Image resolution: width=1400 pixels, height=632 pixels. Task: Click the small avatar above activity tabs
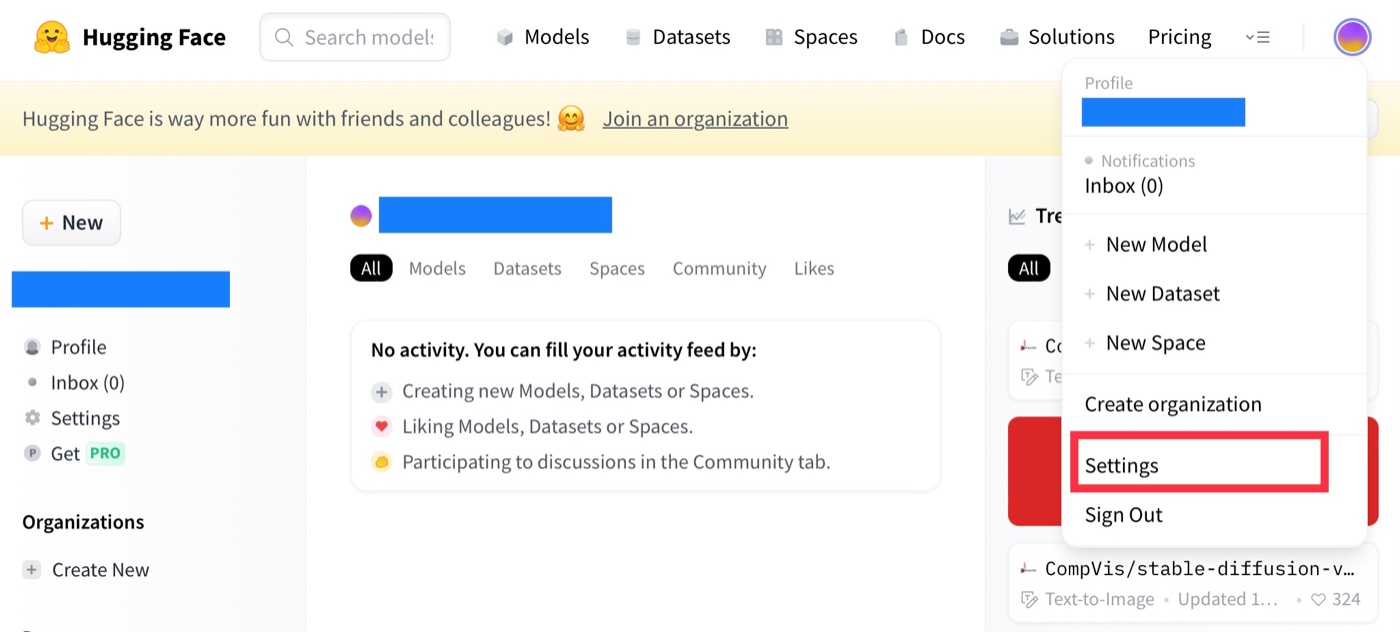pyautogui.click(x=361, y=215)
